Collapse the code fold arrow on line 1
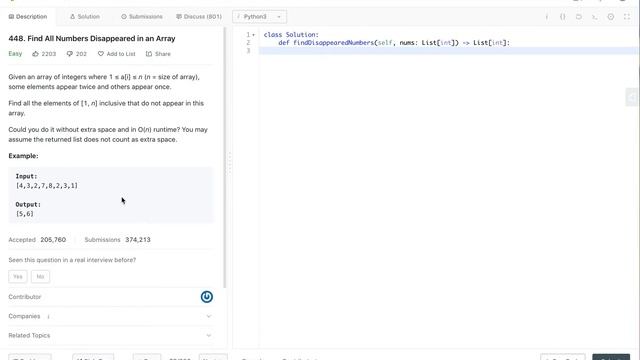This screenshot has width=640, height=360. click(x=253, y=35)
